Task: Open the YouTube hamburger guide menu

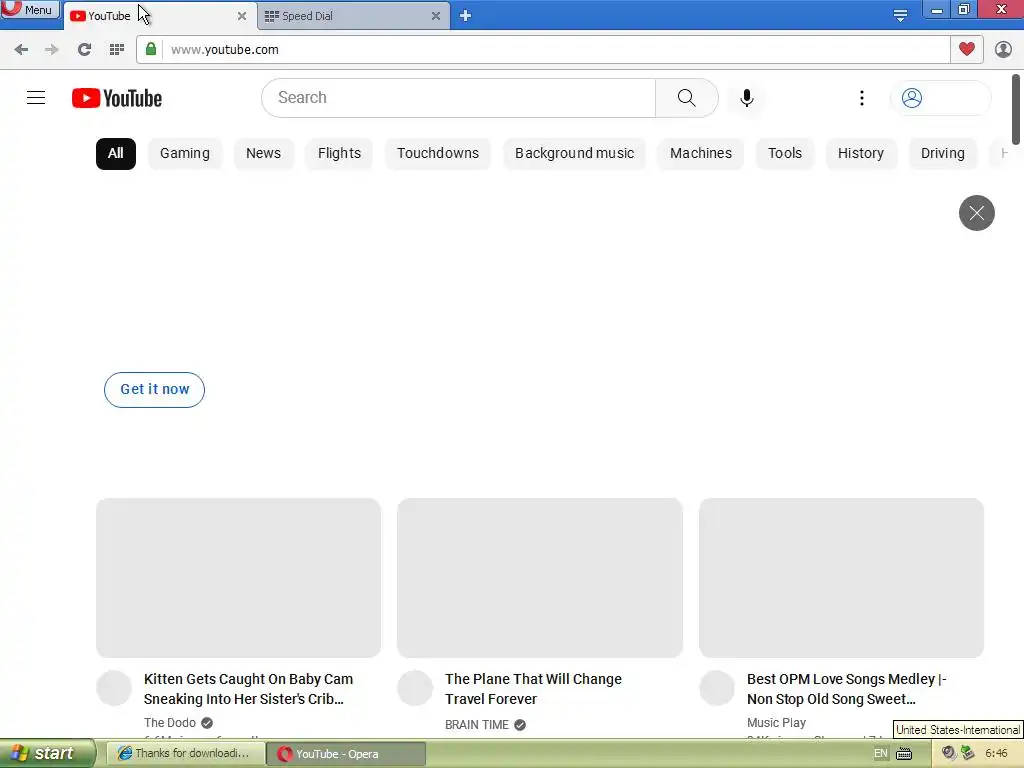Action: click(x=36, y=98)
